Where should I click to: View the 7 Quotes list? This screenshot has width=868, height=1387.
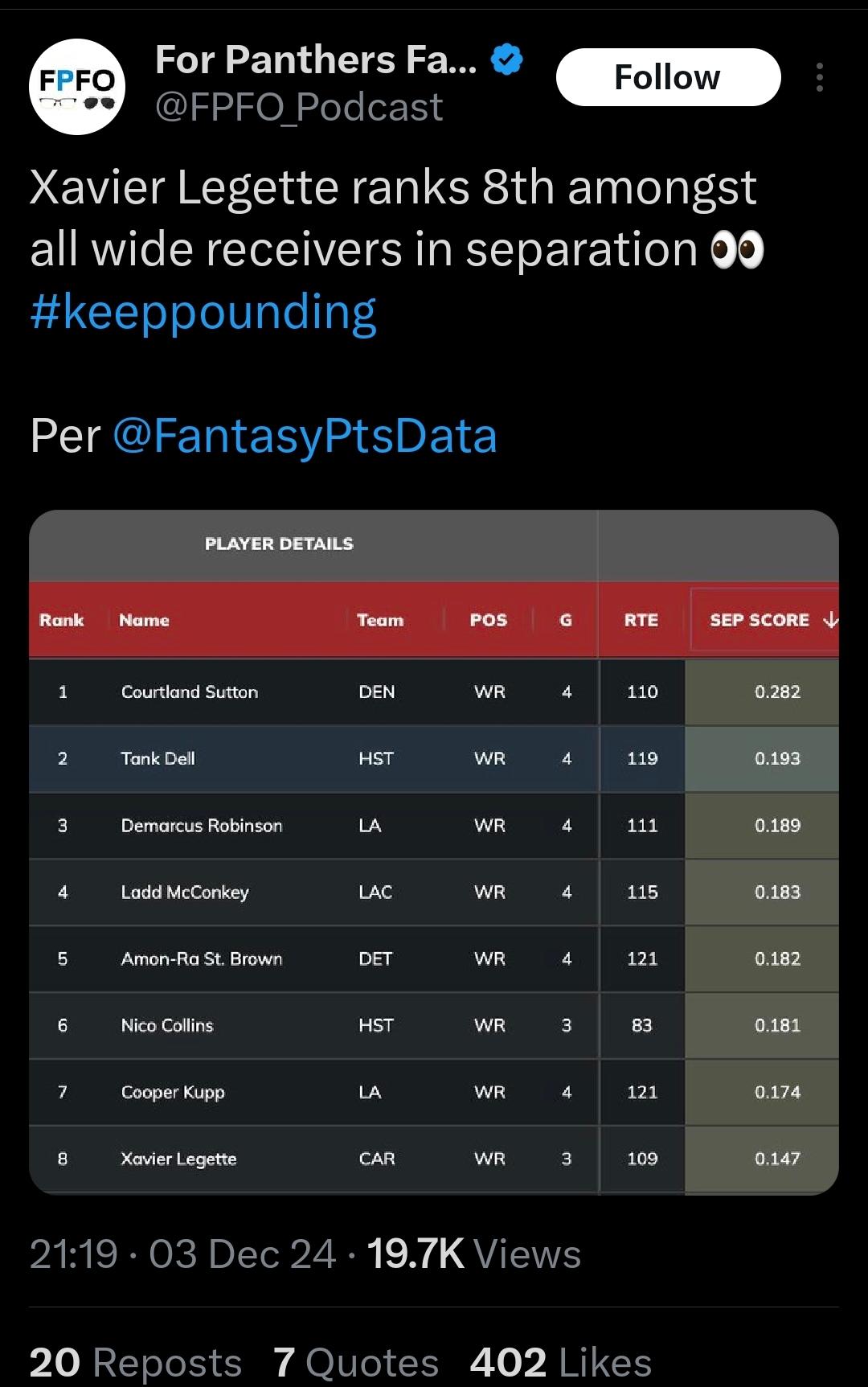coord(356,1362)
